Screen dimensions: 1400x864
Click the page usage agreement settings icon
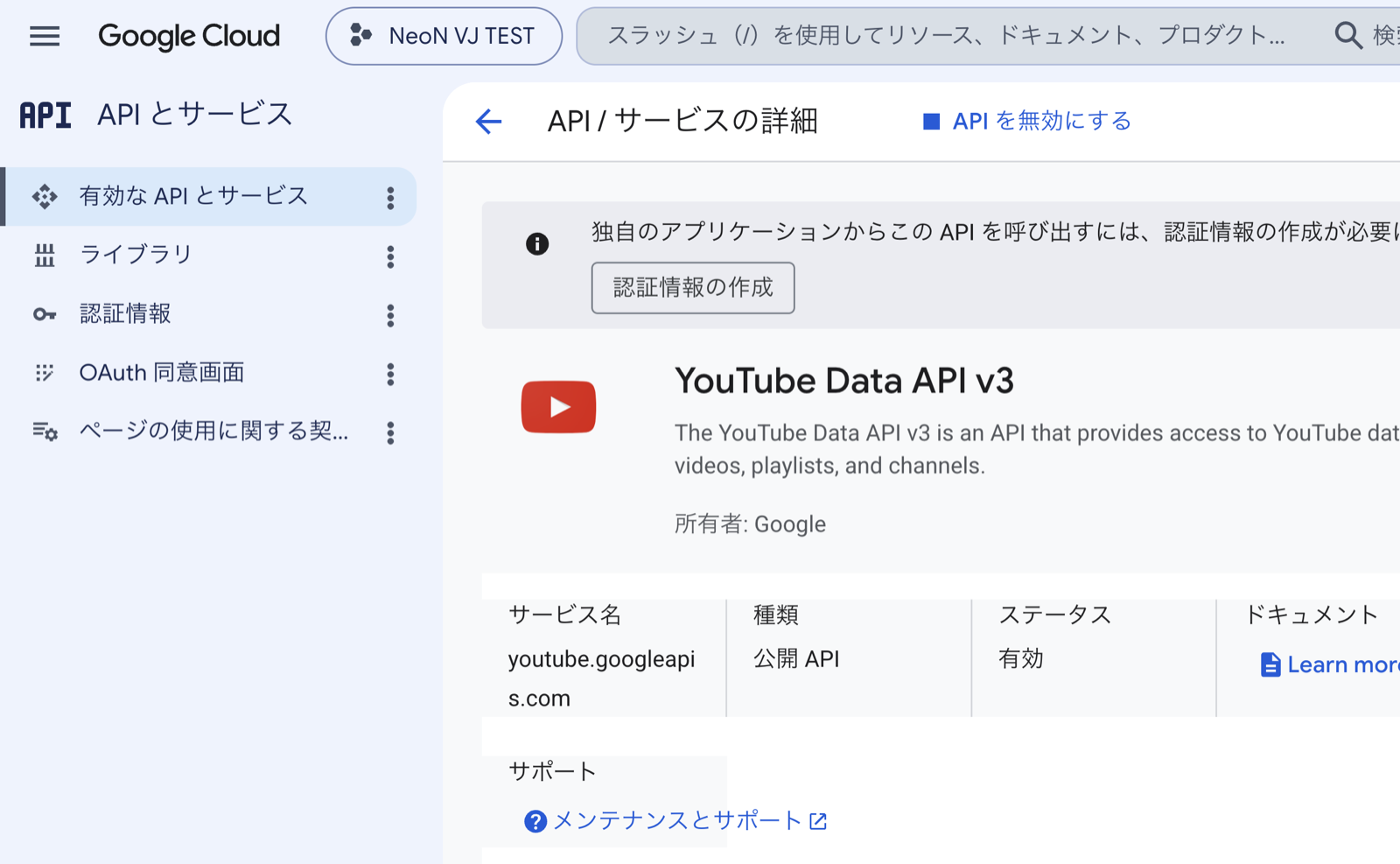click(45, 432)
